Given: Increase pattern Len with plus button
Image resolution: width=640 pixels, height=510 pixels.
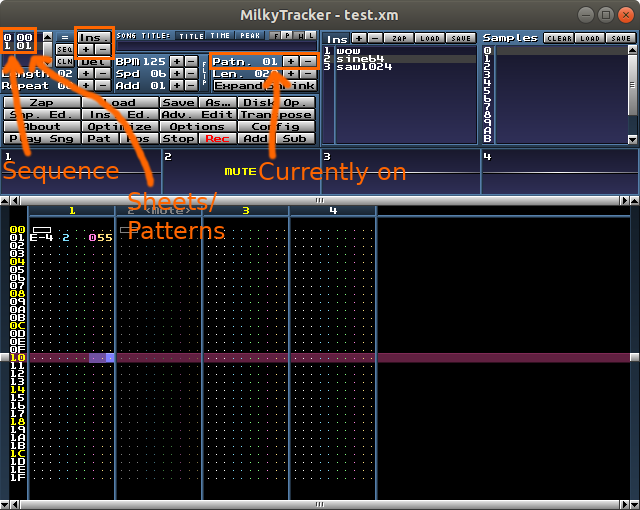Looking at the screenshot, I should [291, 74].
